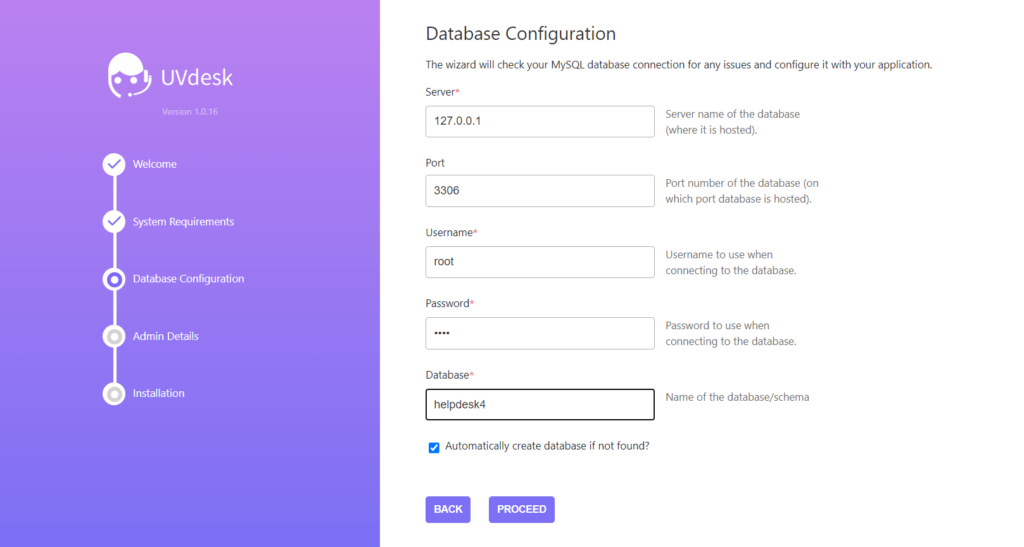Screen dimensions: 1024x547
Task: Click the Admin Details step circle icon
Action: coord(114,336)
